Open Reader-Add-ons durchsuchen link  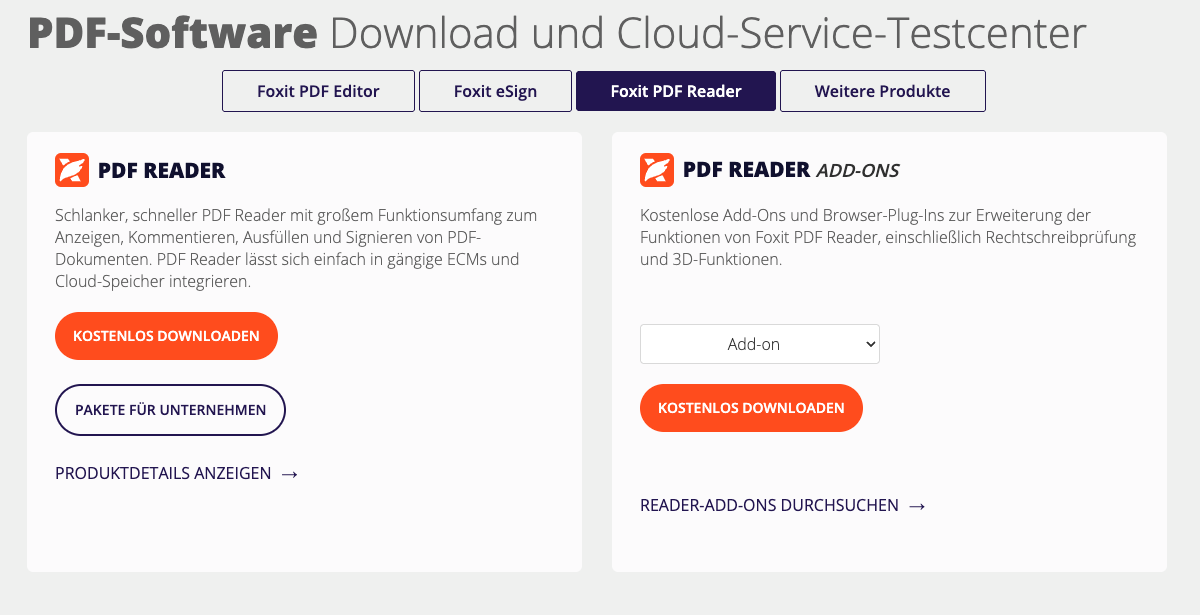[783, 505]
